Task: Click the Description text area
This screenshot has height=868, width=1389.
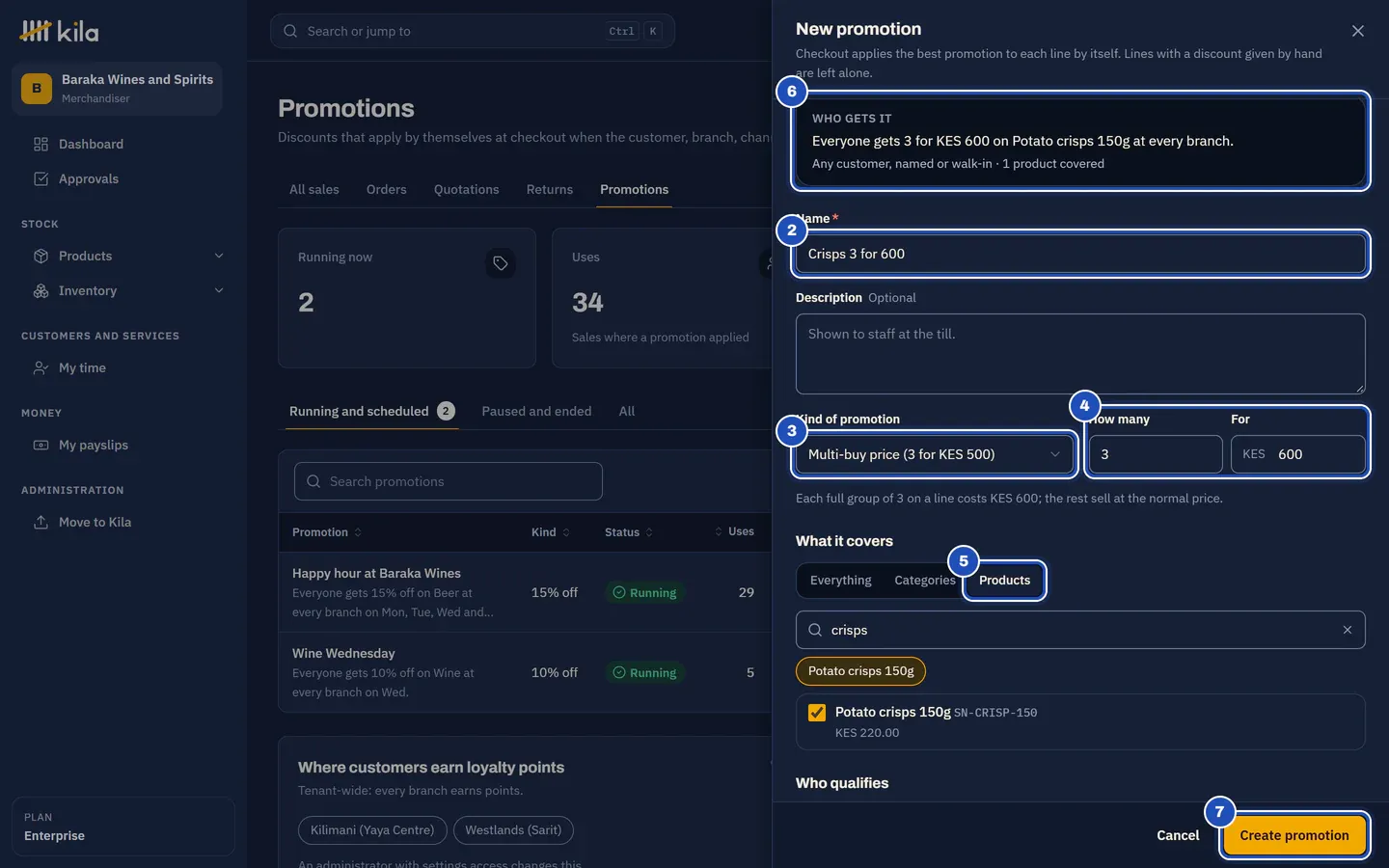Action: [x=1080, y=354]
